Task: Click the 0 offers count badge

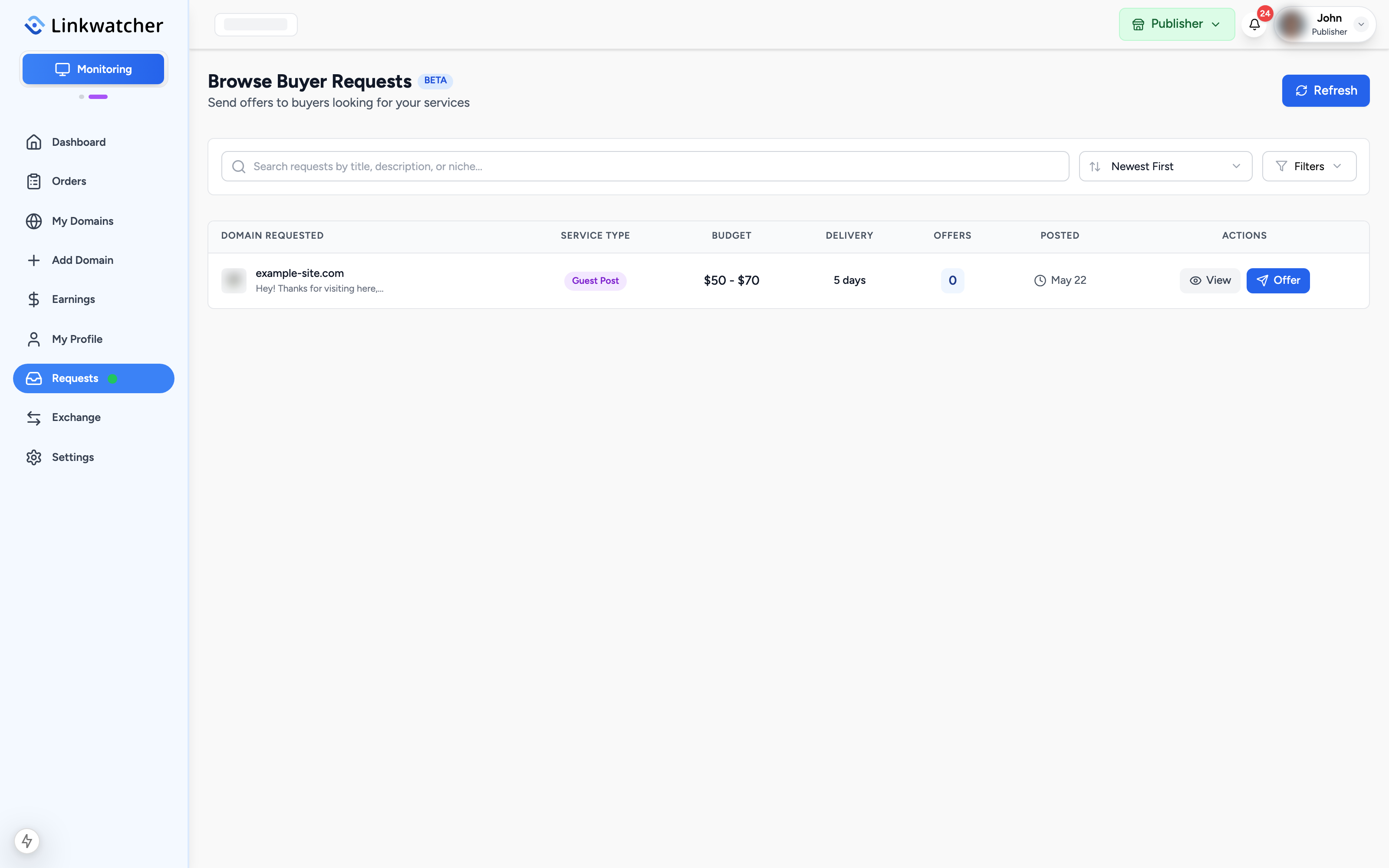Action: [952, 281]
